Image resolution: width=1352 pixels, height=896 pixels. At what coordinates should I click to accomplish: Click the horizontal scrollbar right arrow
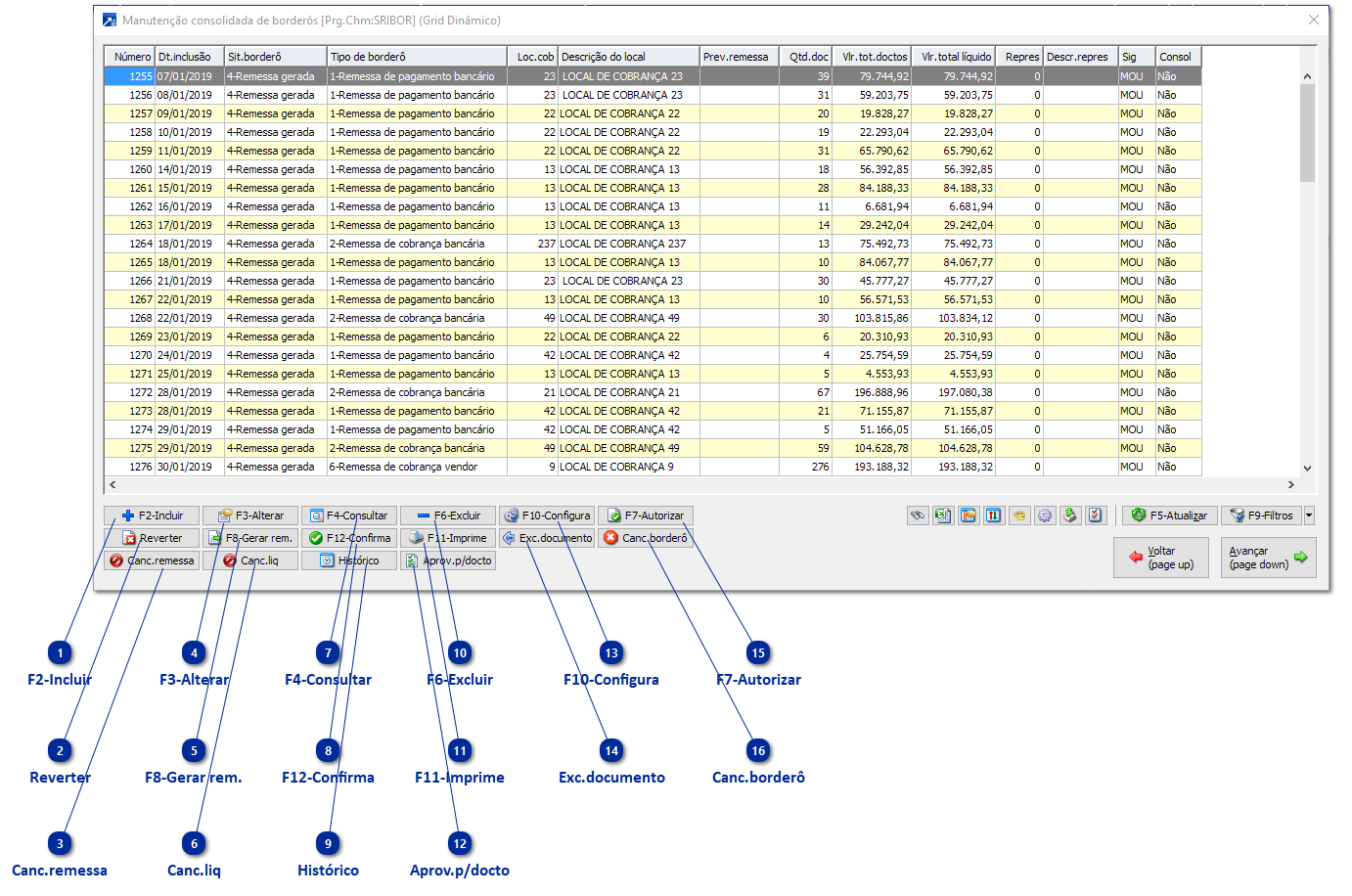point(1290,484)
